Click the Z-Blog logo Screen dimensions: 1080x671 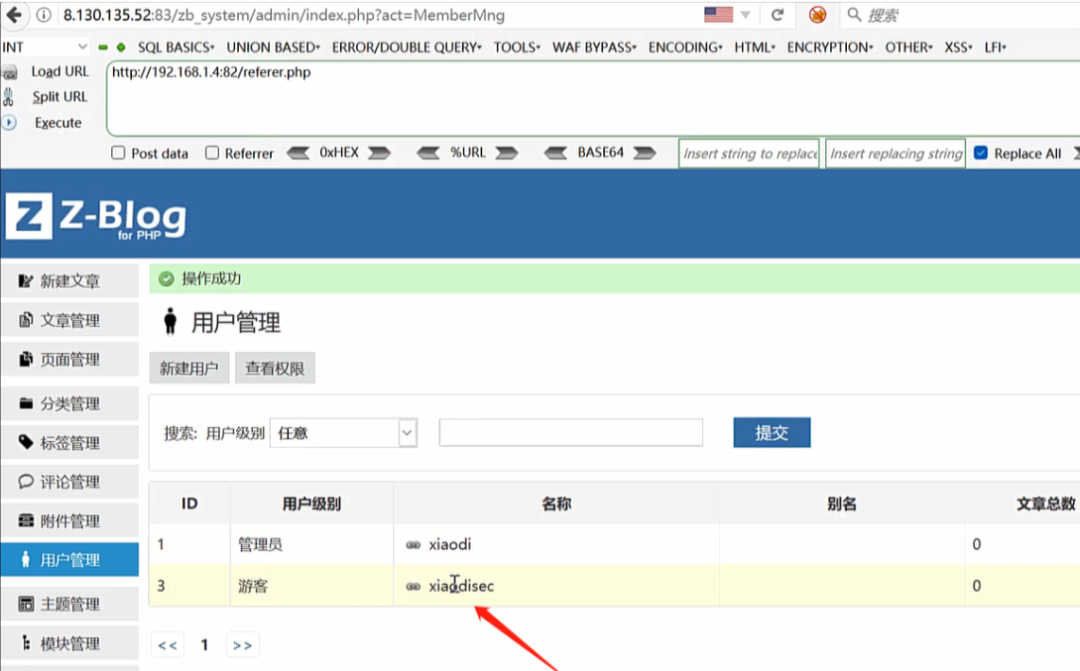[x=96, y=216]
